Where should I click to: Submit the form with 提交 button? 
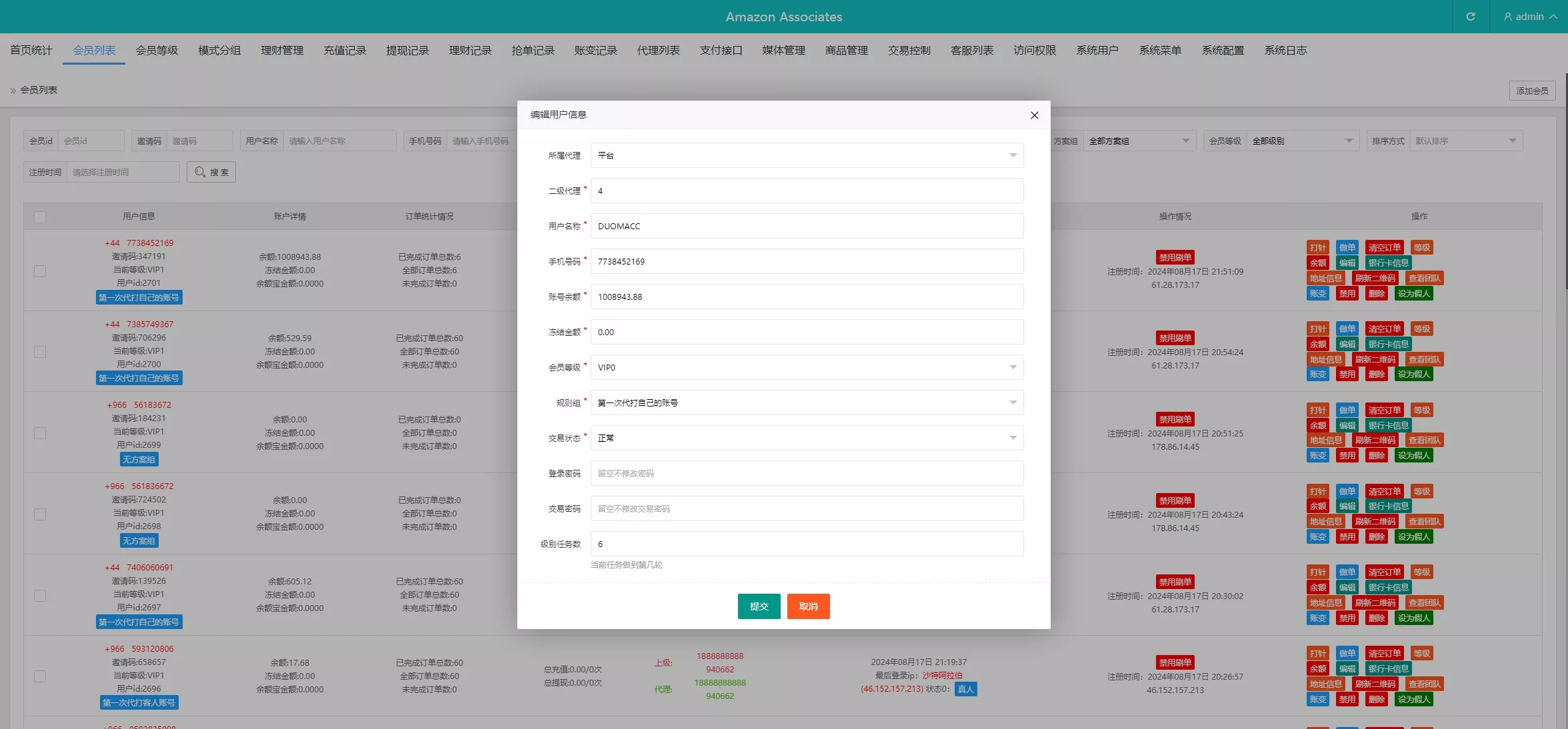click(759, 606)
